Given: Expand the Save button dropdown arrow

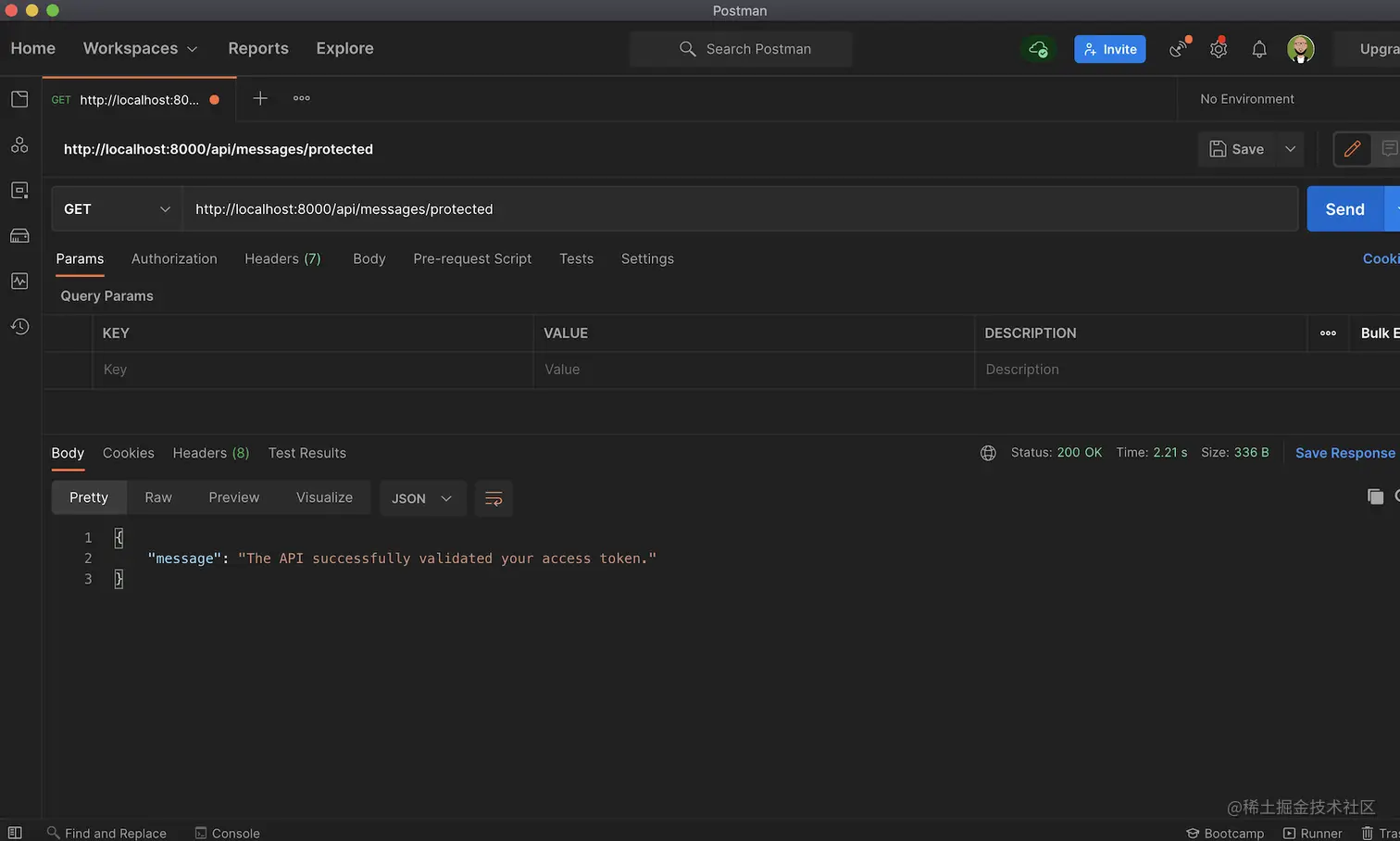Looking at the screenshot, I should [1289, 149].
